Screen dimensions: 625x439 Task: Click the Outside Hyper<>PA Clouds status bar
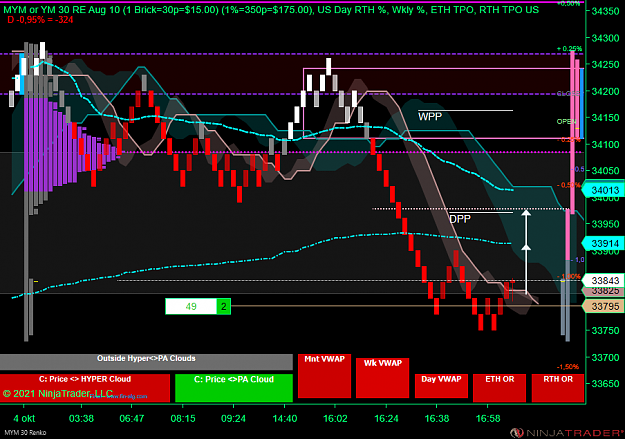[x=146, y=362]
